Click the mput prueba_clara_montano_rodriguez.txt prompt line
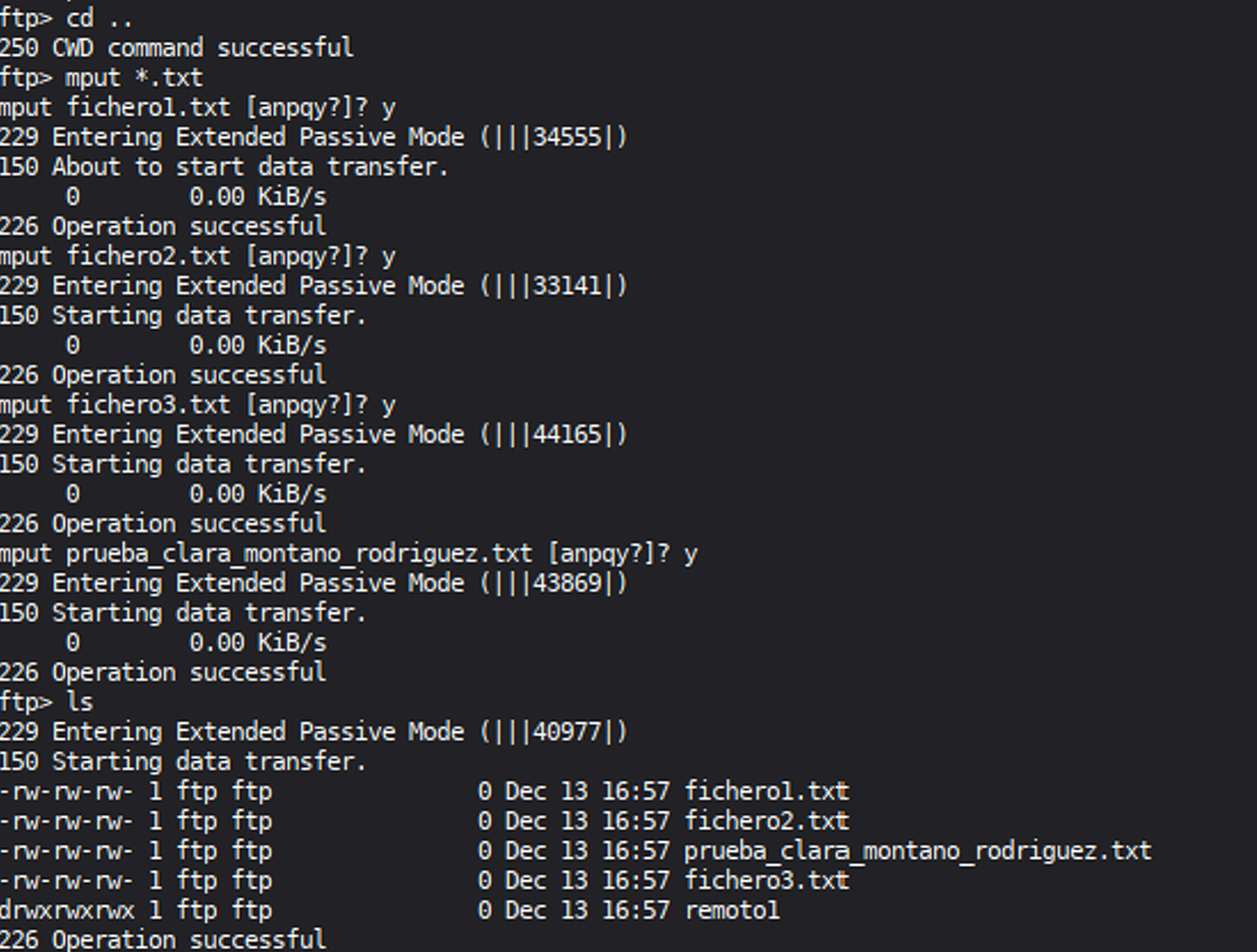Viewport: 1257px width, 952px height. [349, 554]
